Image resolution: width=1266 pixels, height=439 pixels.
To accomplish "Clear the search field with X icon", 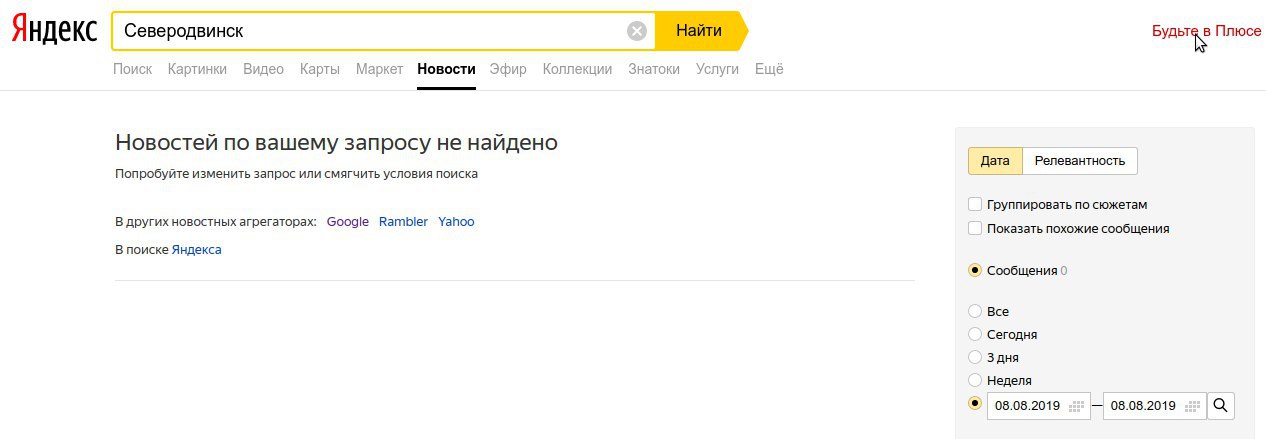I will click(x=637, y=31).
